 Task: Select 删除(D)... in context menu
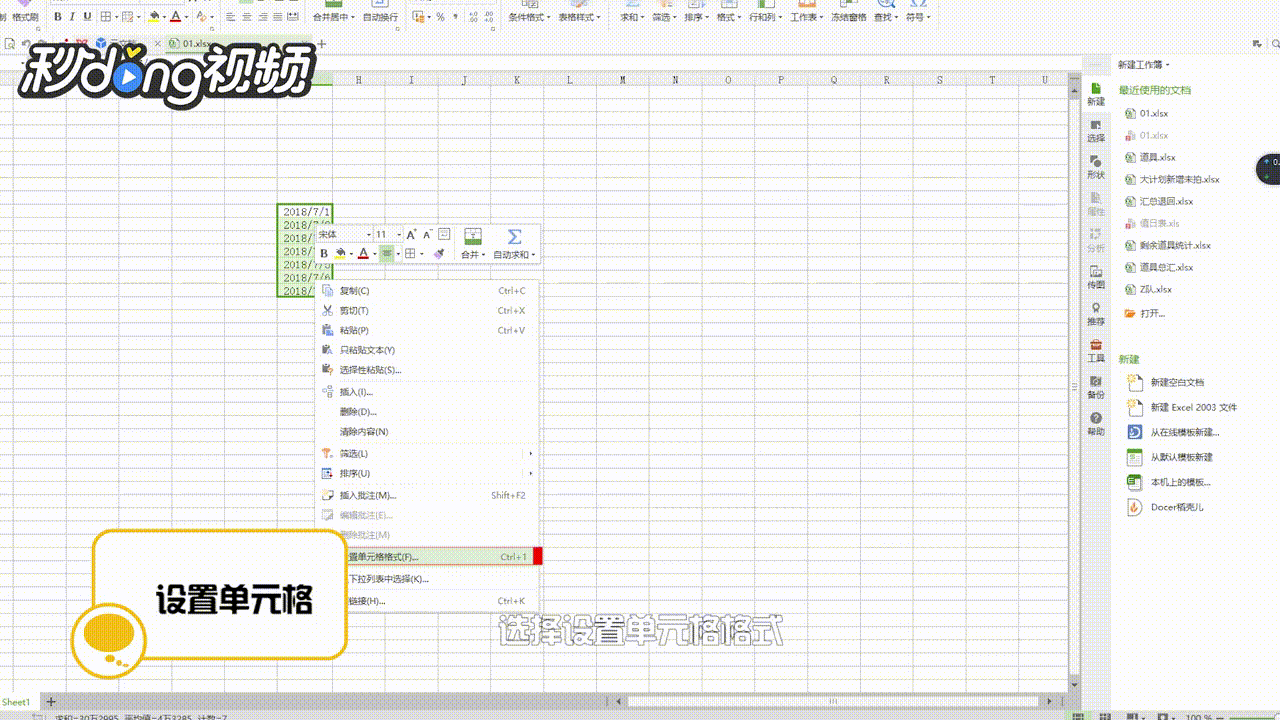click(427, 412)
